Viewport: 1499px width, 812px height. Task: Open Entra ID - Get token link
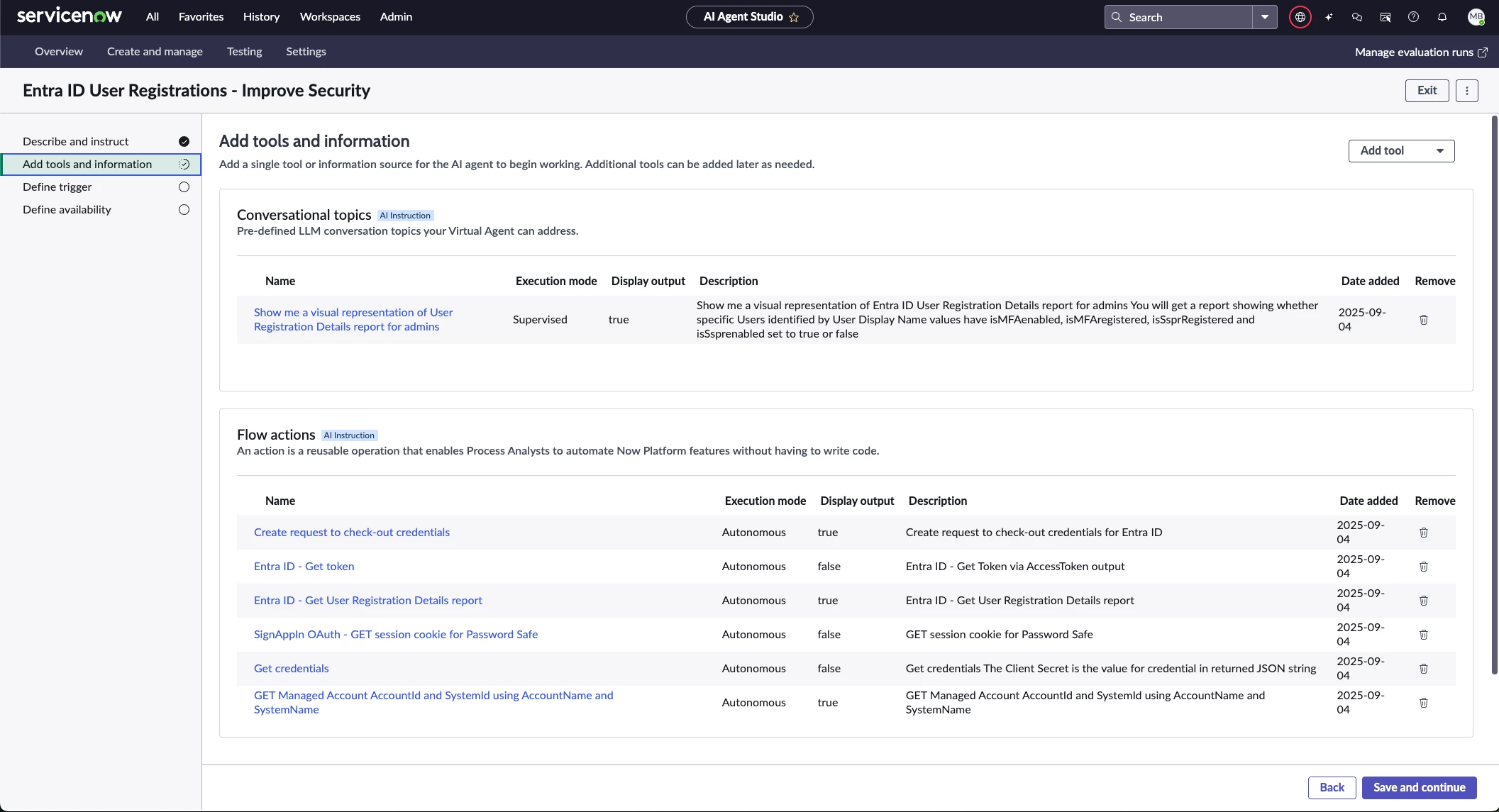click(x=304, y=567)
